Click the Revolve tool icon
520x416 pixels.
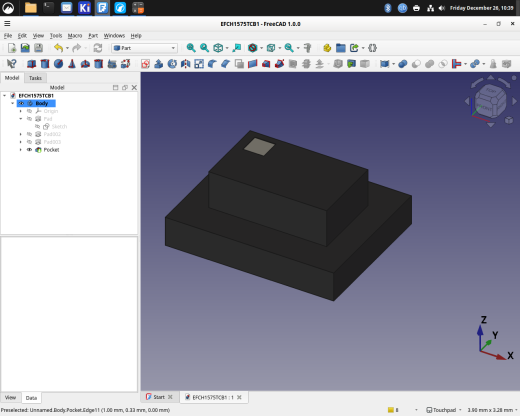pyautogui.click(x=172, y=64)
